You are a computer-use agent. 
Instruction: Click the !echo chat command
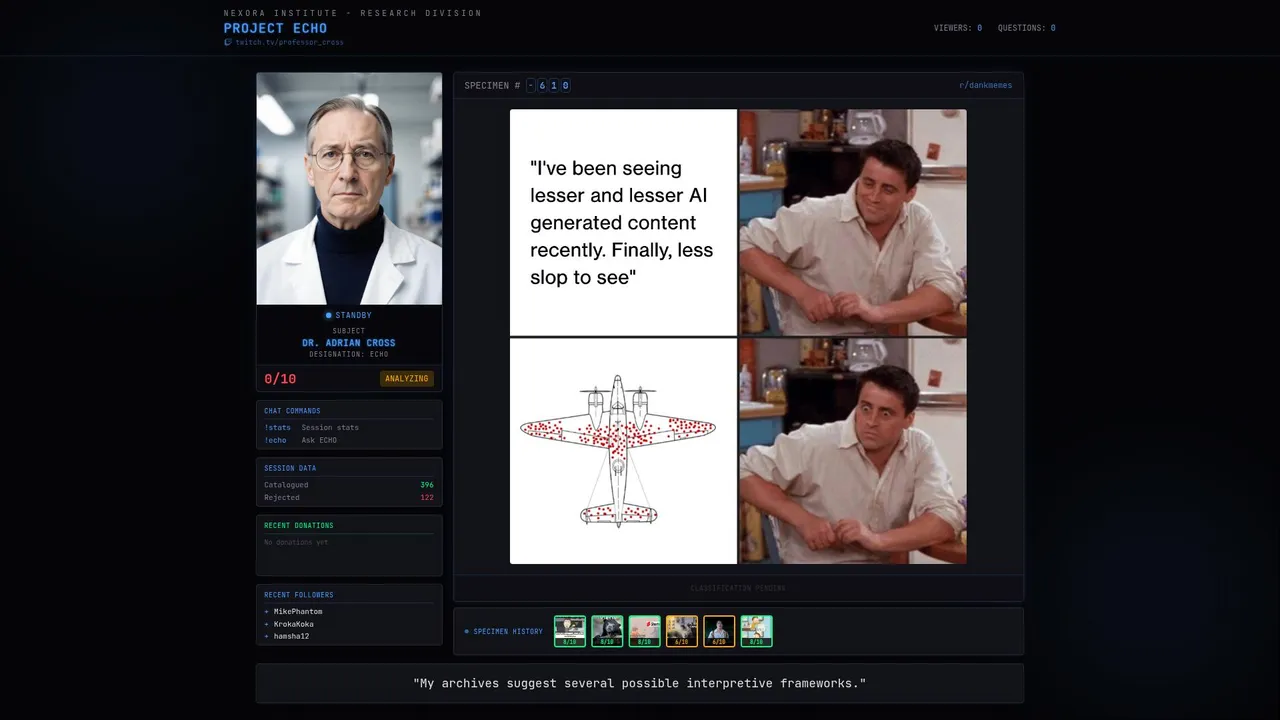[x=275, y=440]
